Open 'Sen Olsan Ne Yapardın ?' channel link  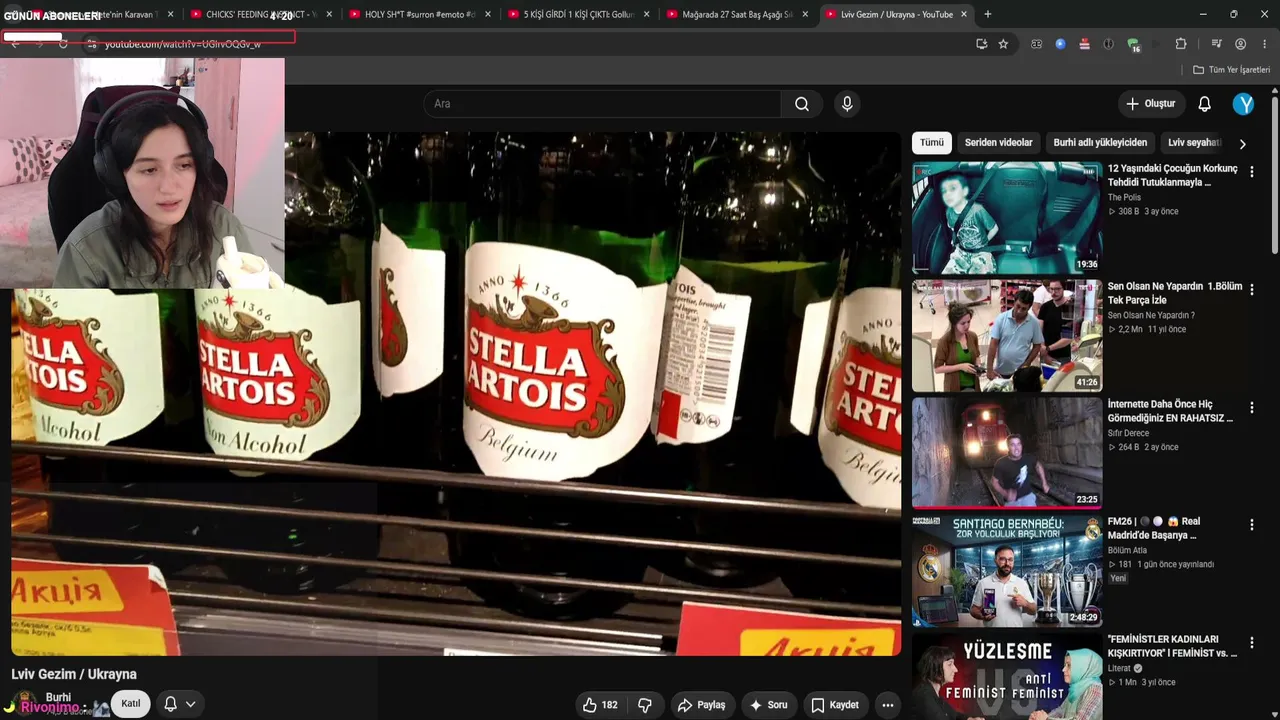coord(1151,316)
